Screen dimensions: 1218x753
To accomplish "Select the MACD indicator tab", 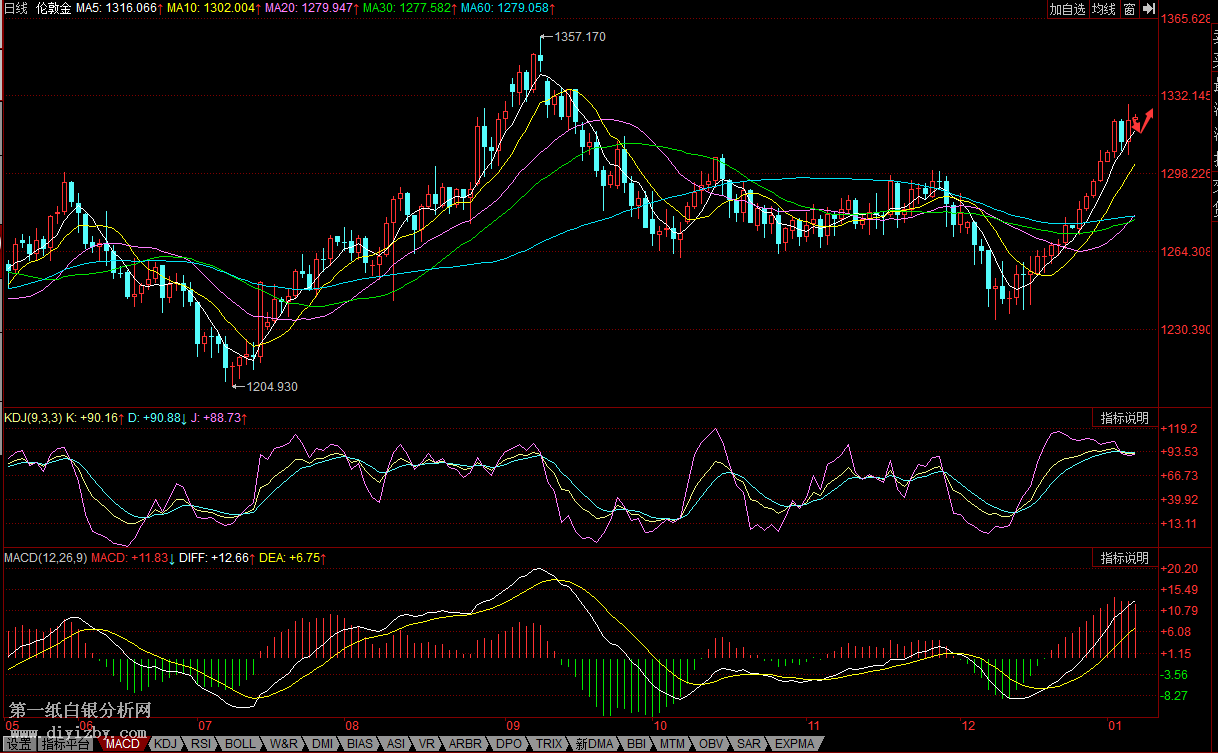I will point(123,744).
